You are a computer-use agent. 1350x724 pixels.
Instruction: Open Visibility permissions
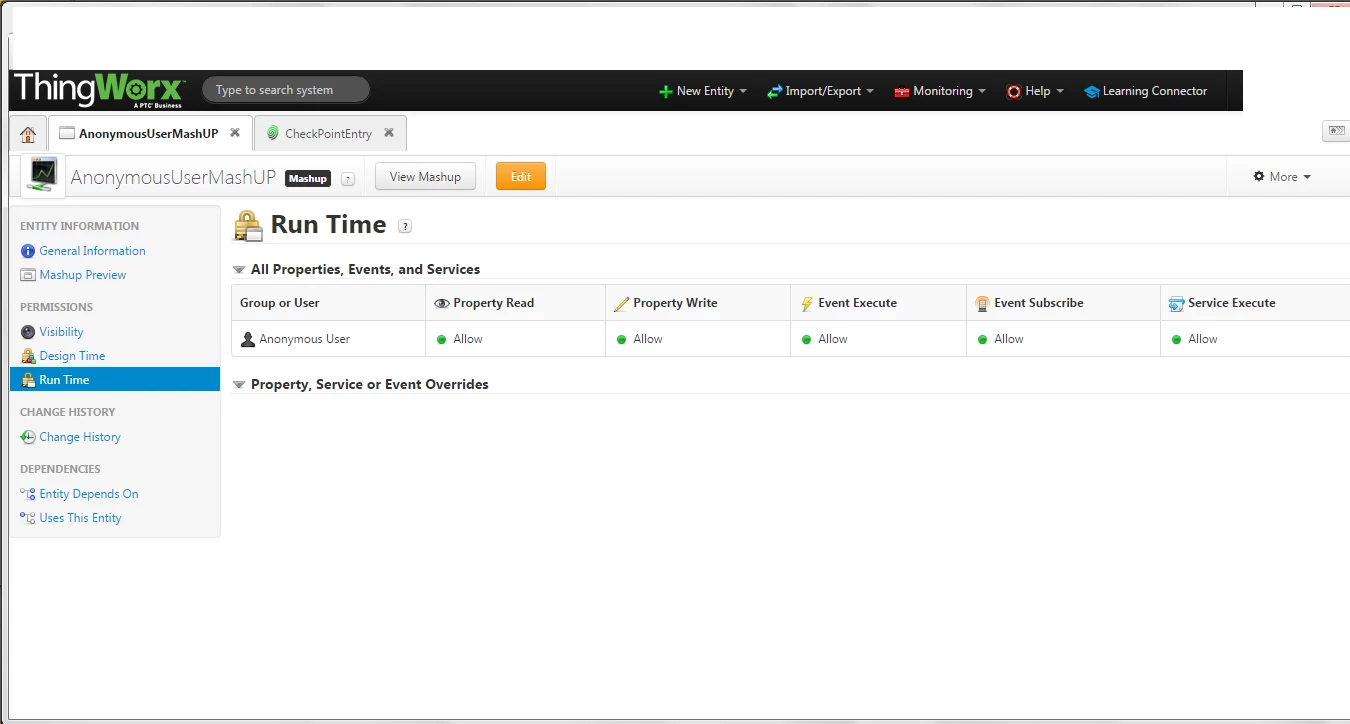(x=61, y=332)
